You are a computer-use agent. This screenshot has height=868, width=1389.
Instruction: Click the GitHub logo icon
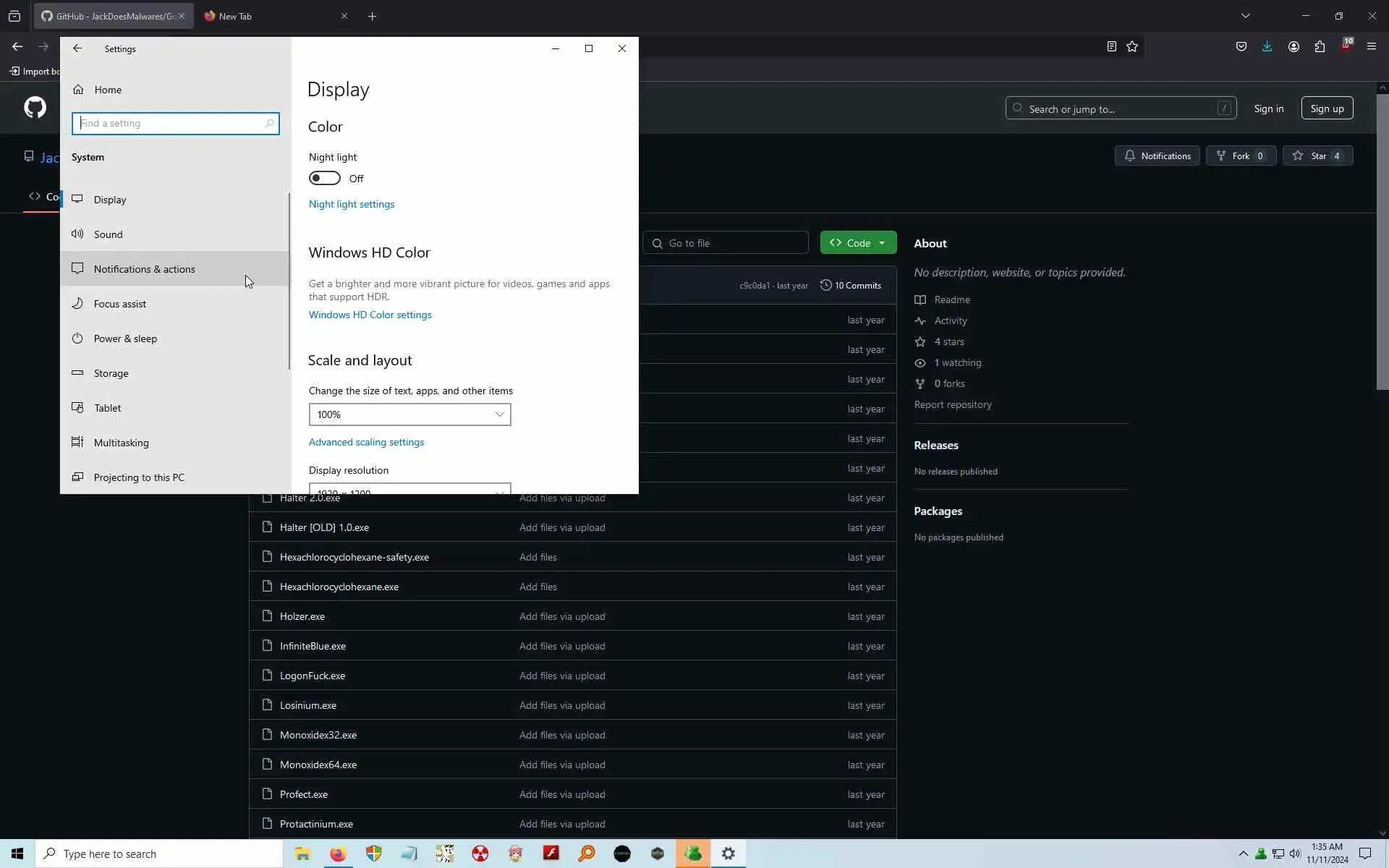[x=35, y=108]
